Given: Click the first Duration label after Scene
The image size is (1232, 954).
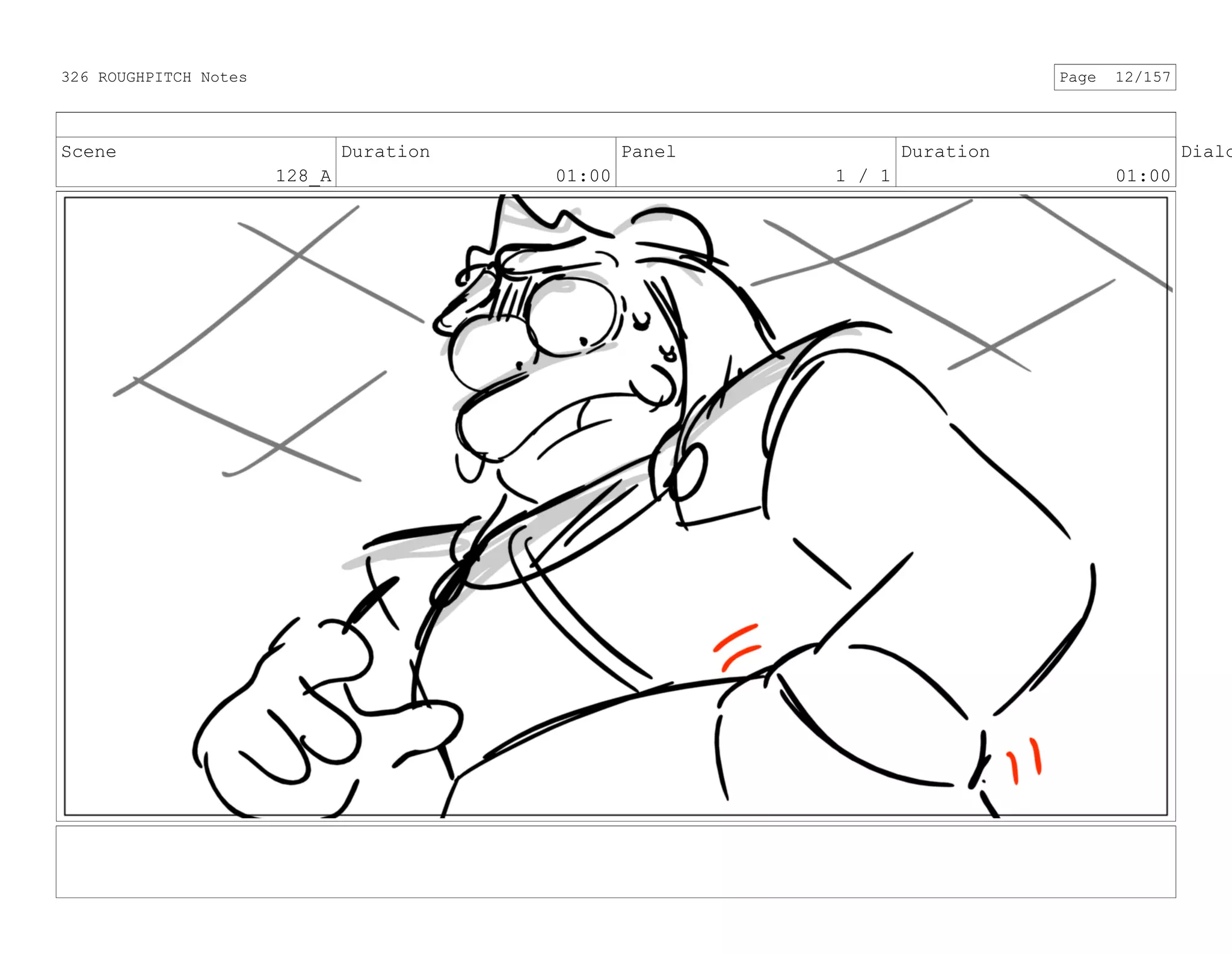Looking at the screenshot, I should click(x=386, y=152).
